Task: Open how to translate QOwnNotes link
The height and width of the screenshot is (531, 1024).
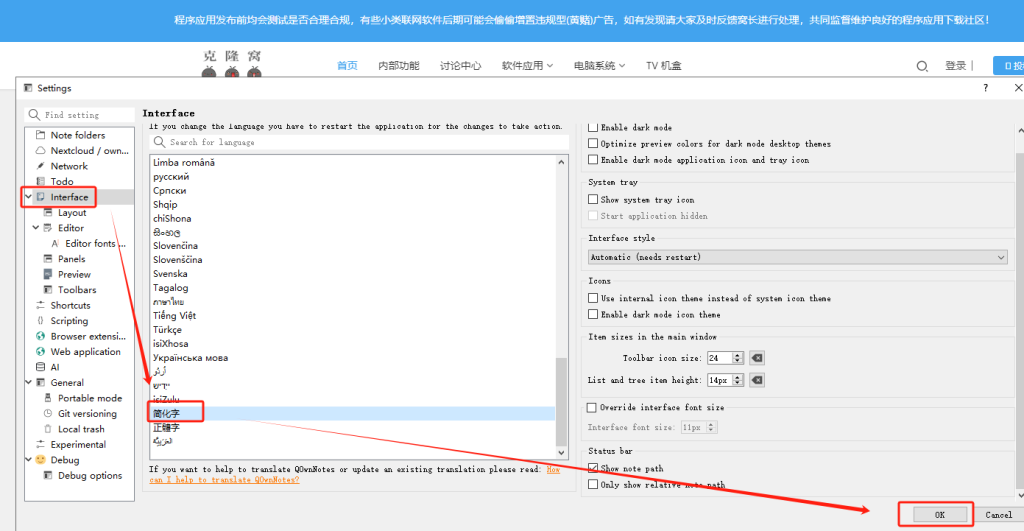Action: coord(355,475)
